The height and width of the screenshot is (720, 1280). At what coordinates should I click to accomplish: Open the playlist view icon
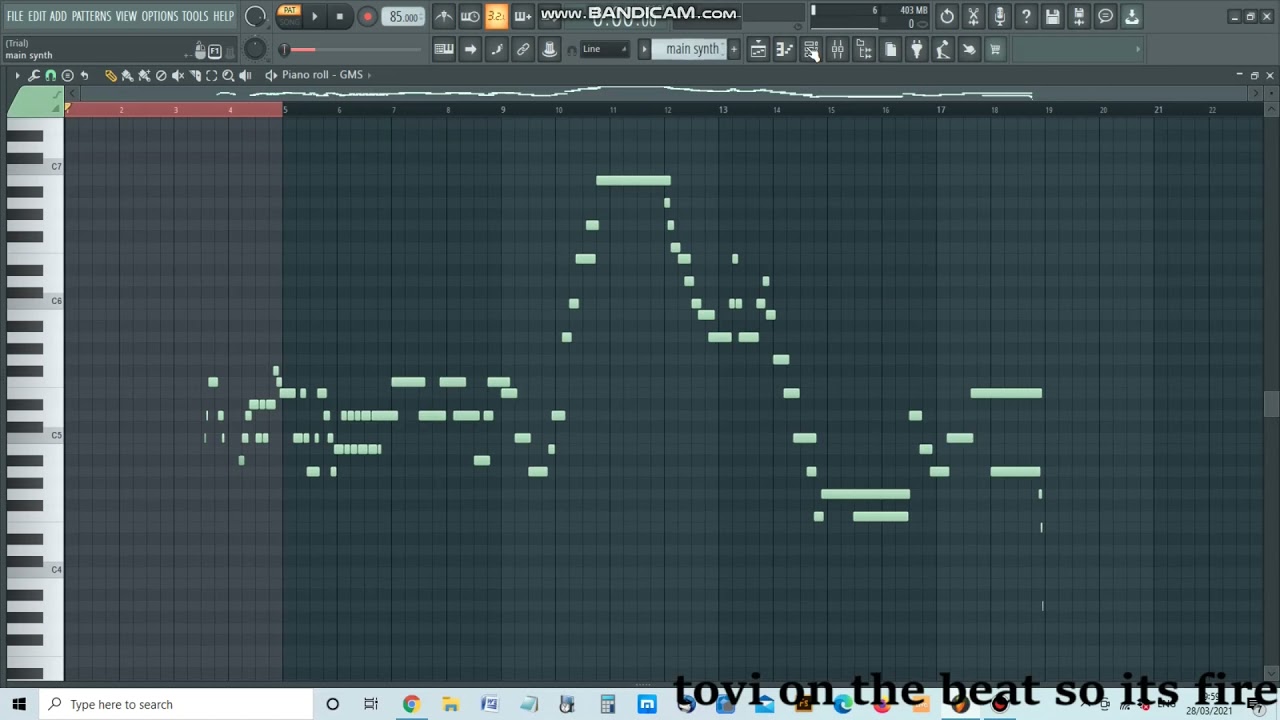click(x=758, y=49)
